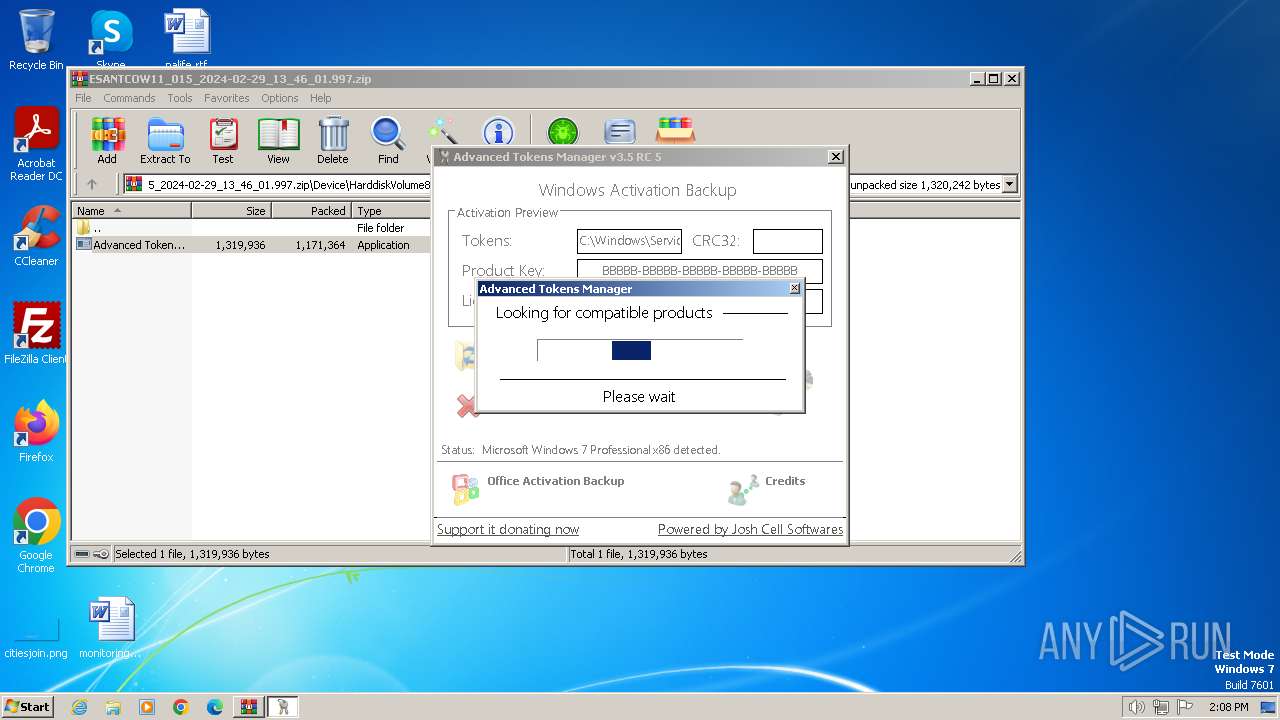1280x720 pixels.
Task: Click the Delete trash icon in WinRAR
Action: click(x=333, y=141)
